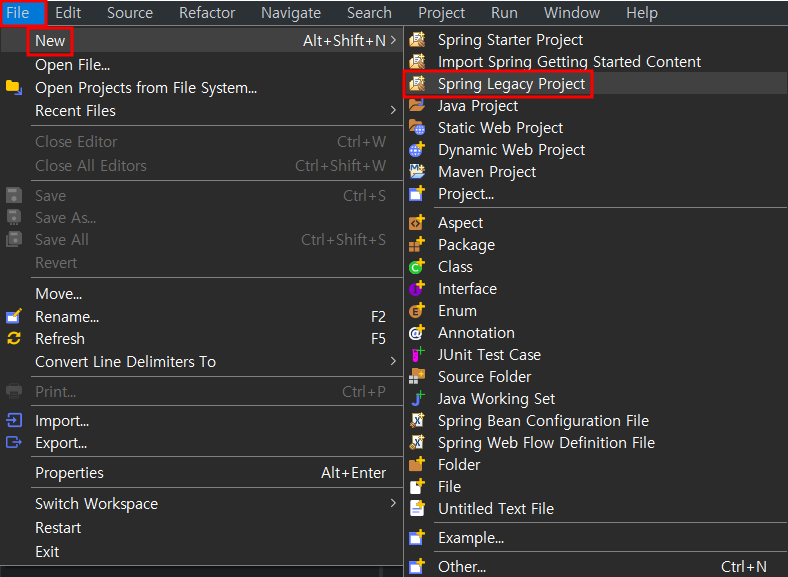Expand Convert Line Delimiters To submenu arrow
The image size is (788, 577).
393,361
